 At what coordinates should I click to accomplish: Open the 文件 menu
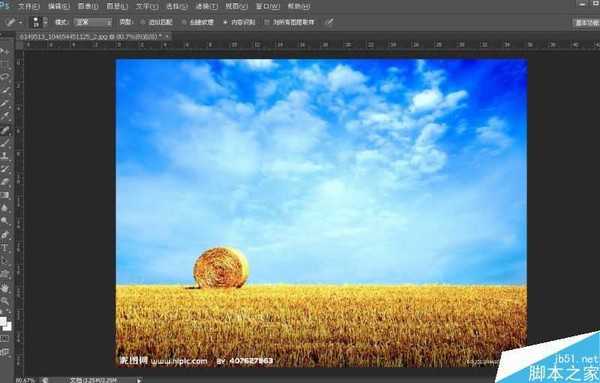coord(28,7)
